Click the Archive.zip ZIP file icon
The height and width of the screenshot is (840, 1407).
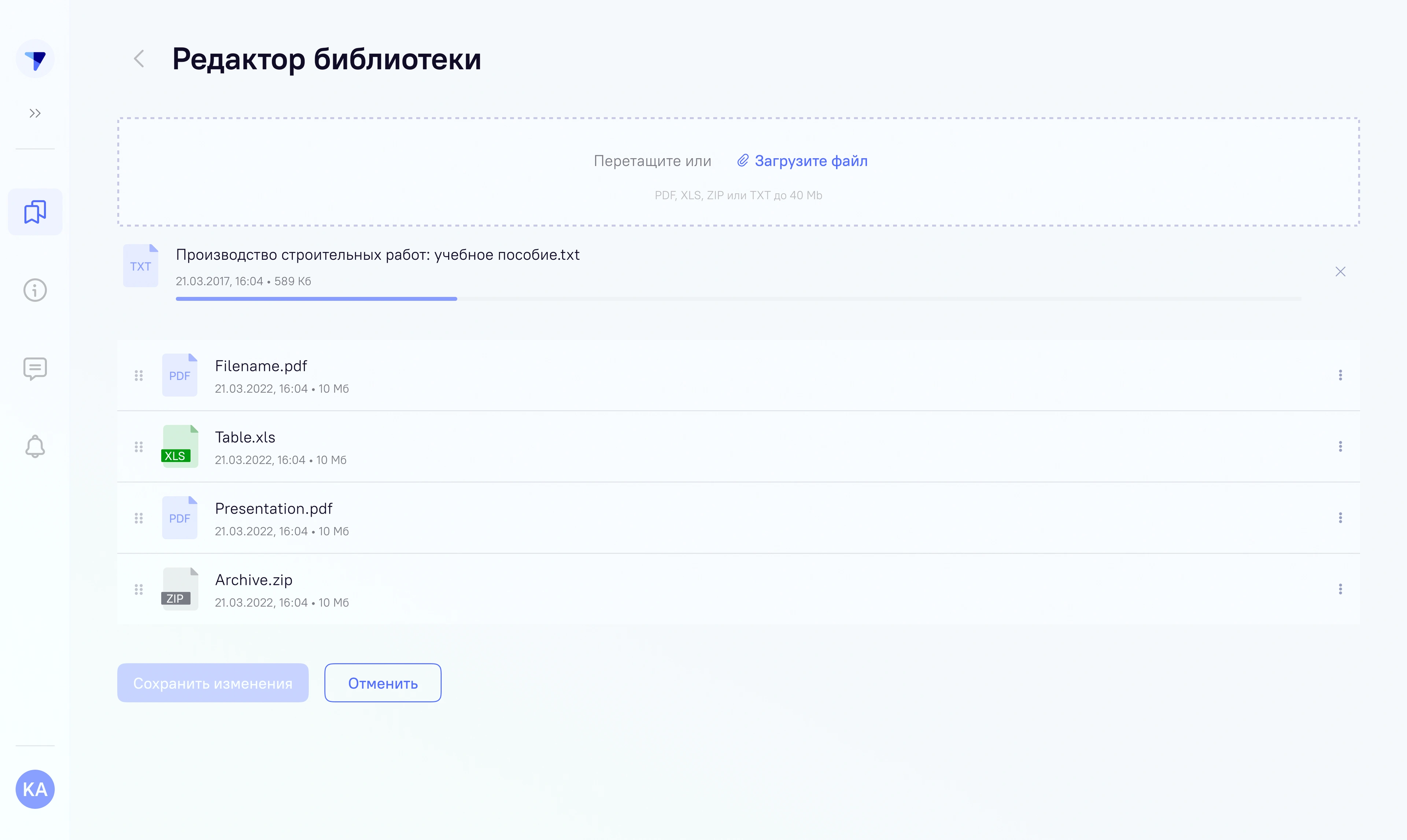coord(180,589)
